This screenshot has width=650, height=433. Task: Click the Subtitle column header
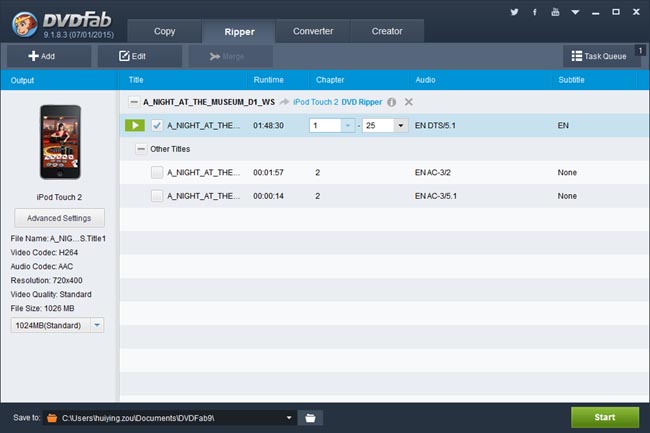[571, 80]
